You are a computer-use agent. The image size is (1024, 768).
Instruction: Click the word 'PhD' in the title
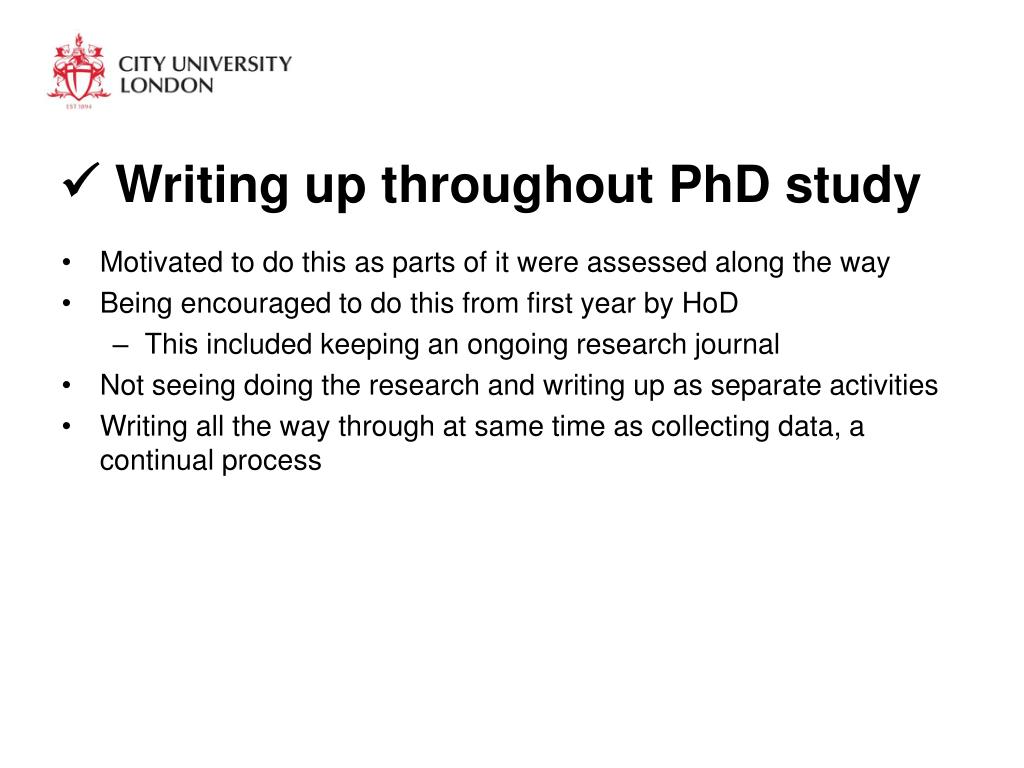tap(720, 184)
